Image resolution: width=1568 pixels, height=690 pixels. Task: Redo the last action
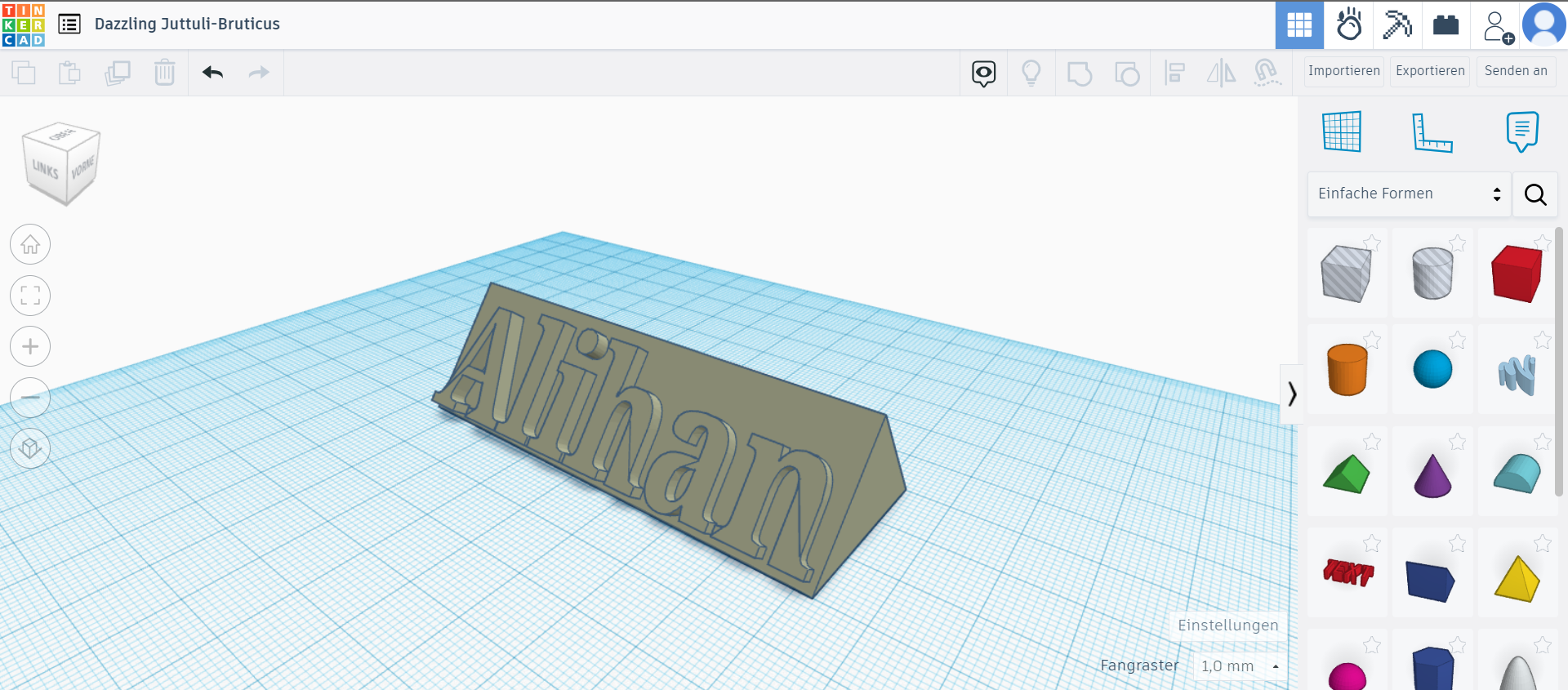pos(259,73)
